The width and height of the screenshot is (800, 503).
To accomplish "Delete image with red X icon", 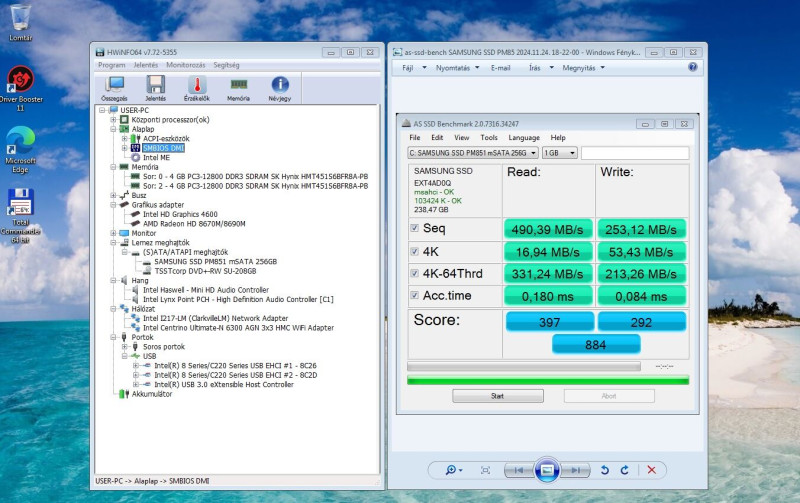I will tap(652, 470).
